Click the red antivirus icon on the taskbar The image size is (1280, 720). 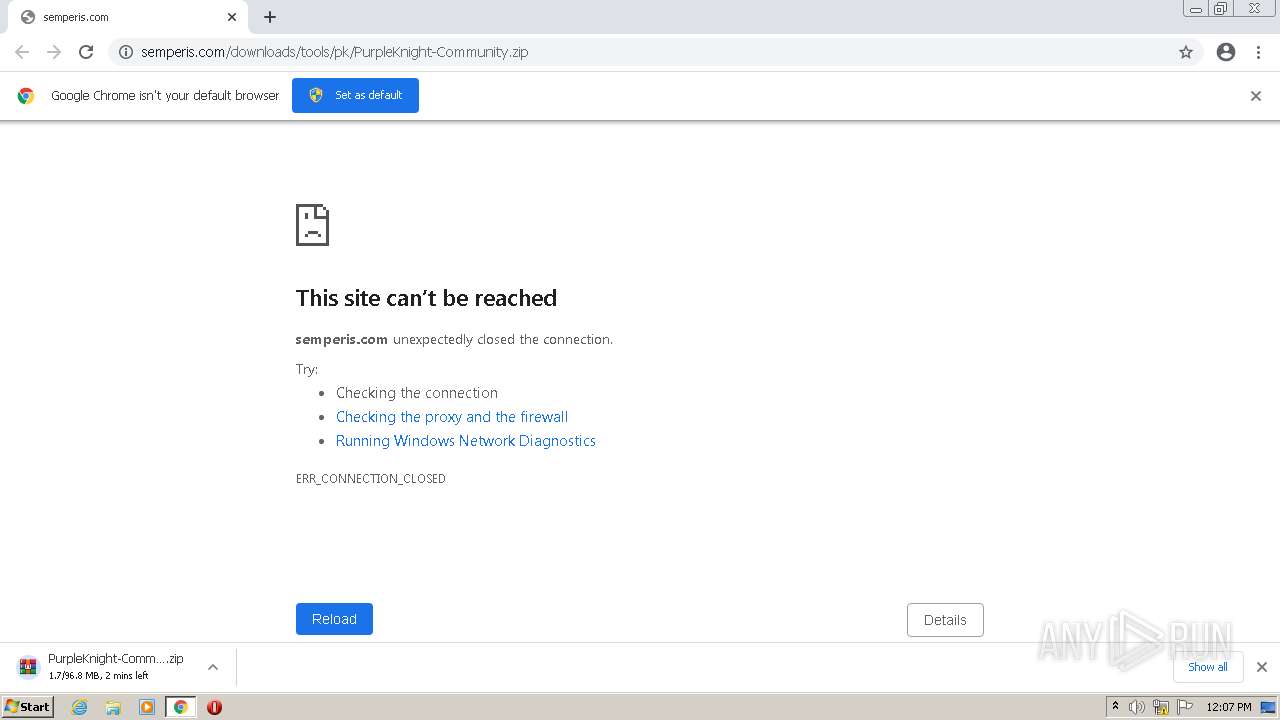(x=214, y=707)
